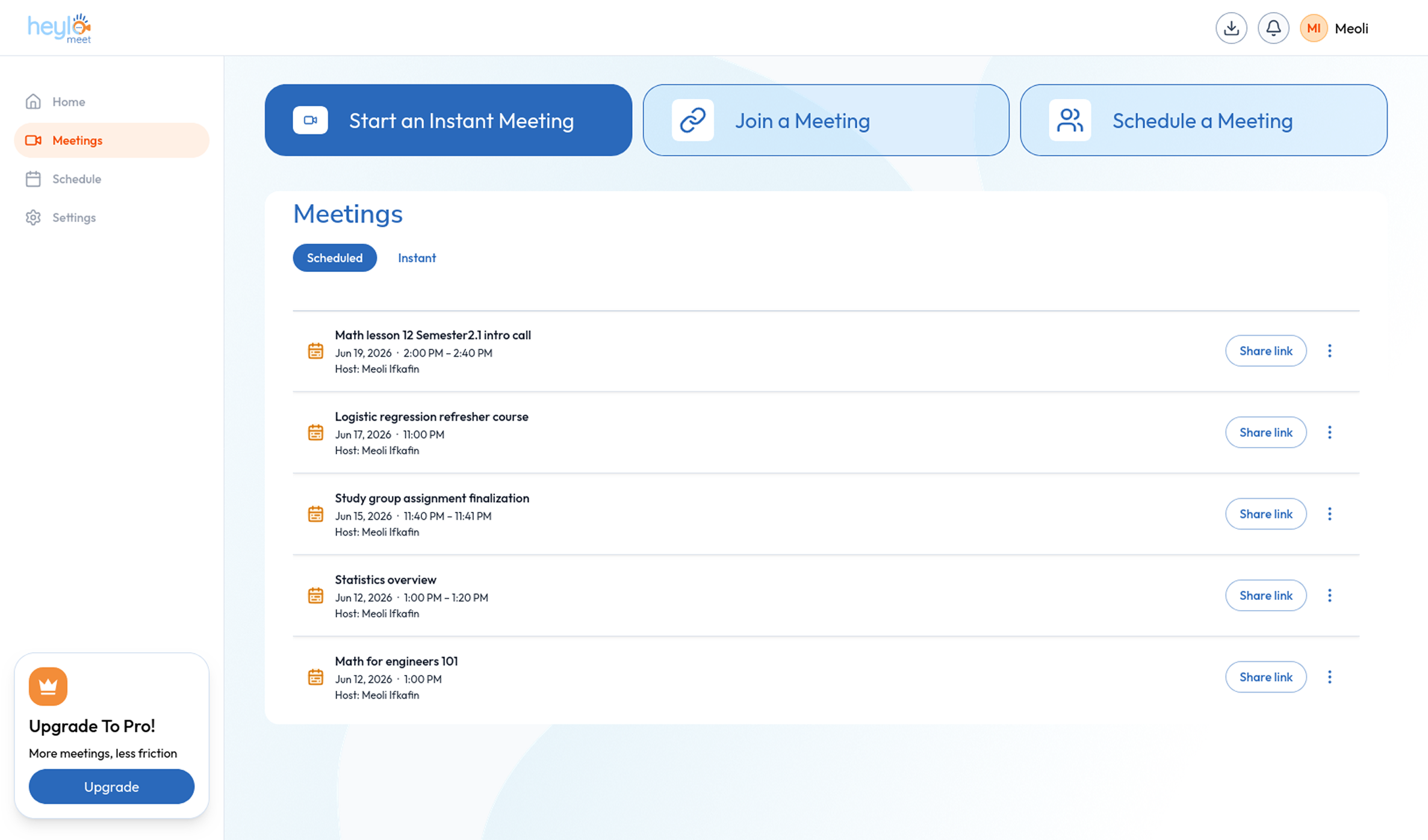
Task: Share link for Logistic regression refresher course
Action: click(1266, 432)
